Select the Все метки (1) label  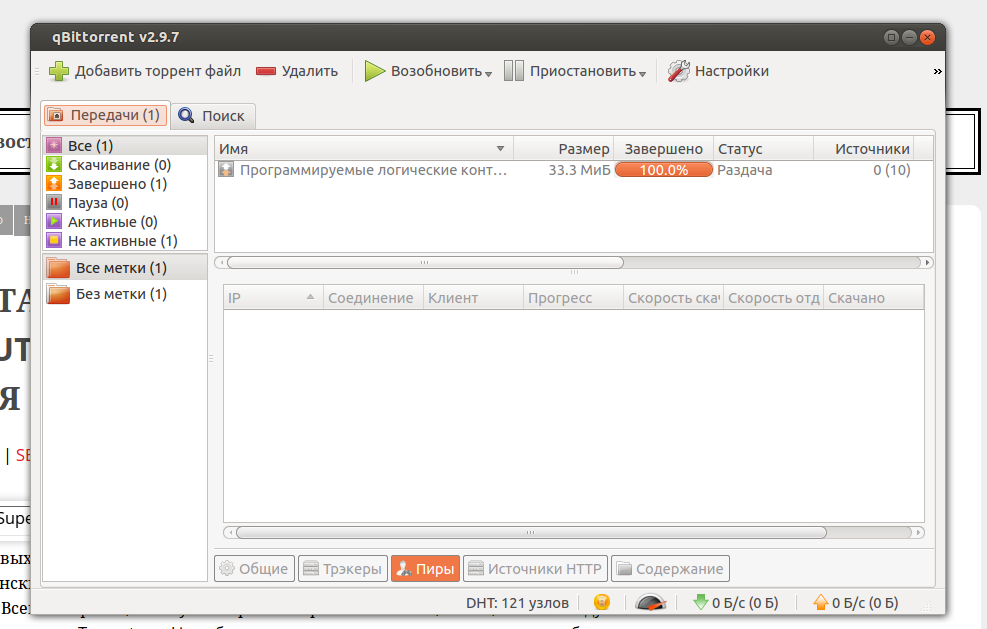pyautogui.click(x=125, y=268)
